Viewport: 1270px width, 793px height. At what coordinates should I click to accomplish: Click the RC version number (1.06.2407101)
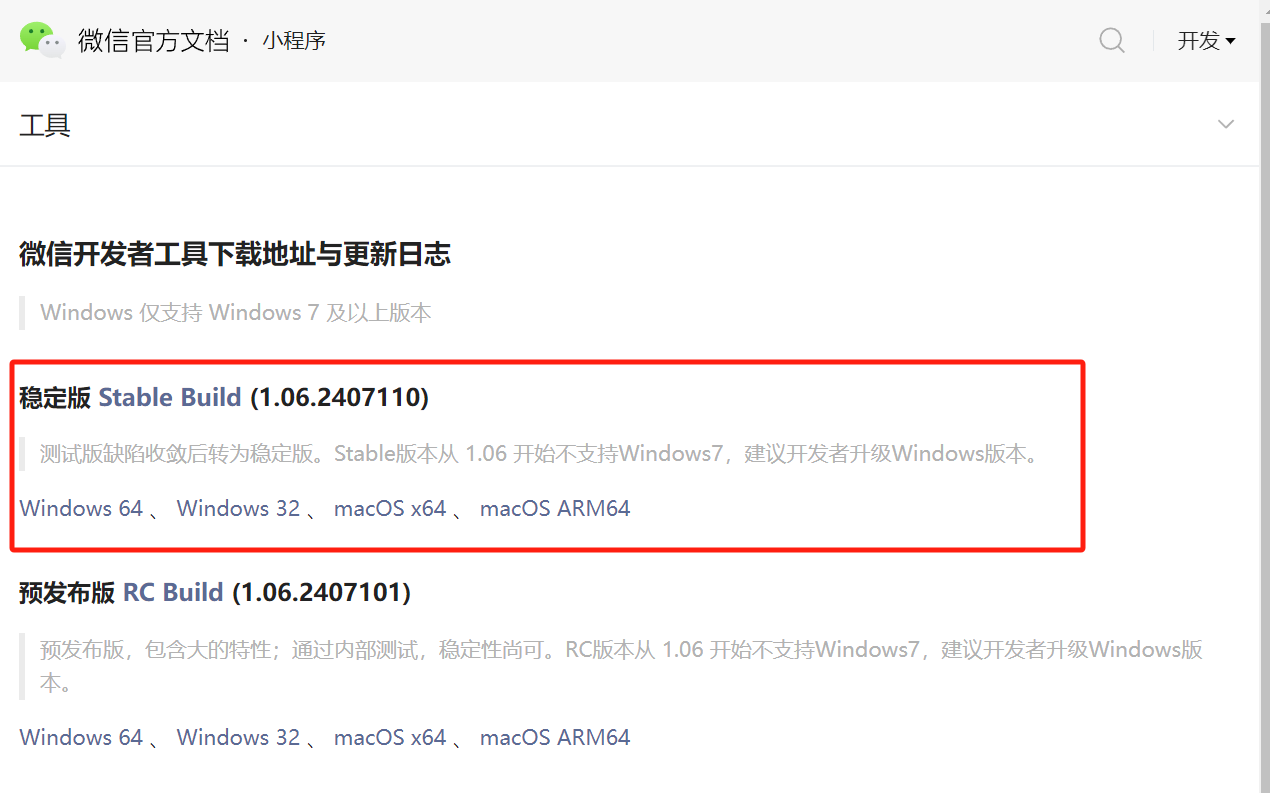322,592
